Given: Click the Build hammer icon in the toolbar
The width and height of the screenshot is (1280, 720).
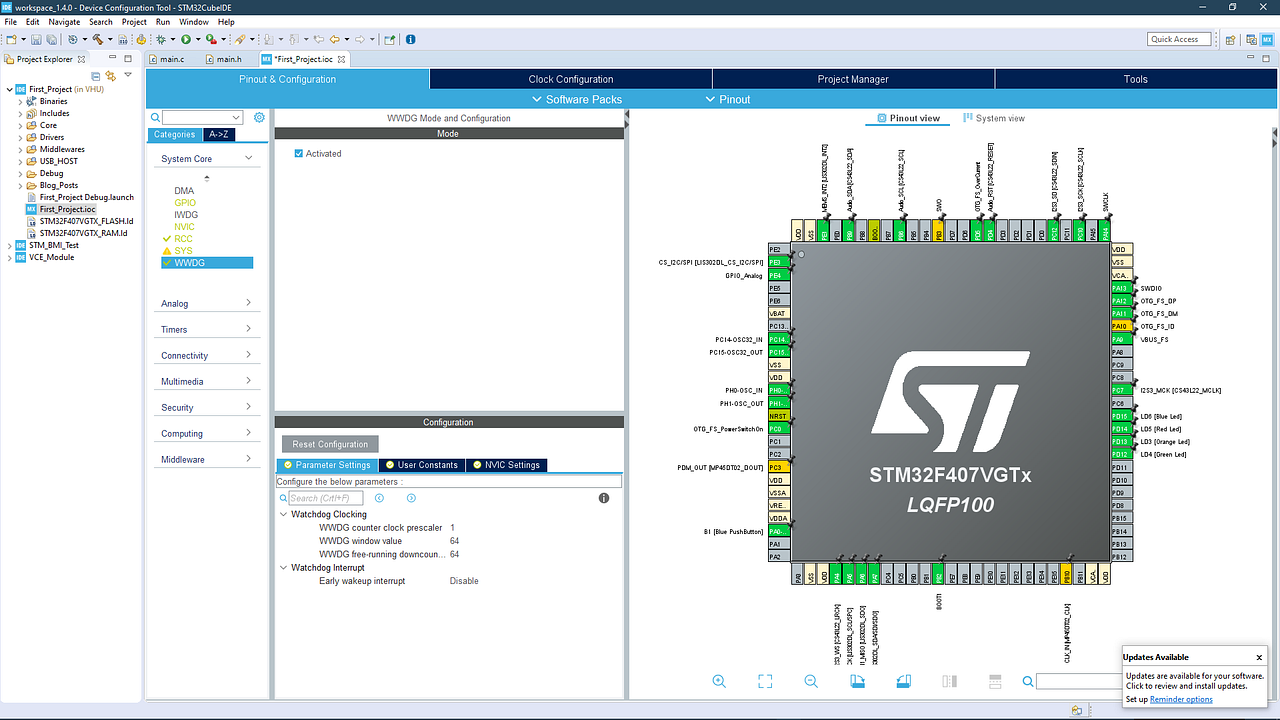Looking at the screenshot, I should tap(98, 39).
